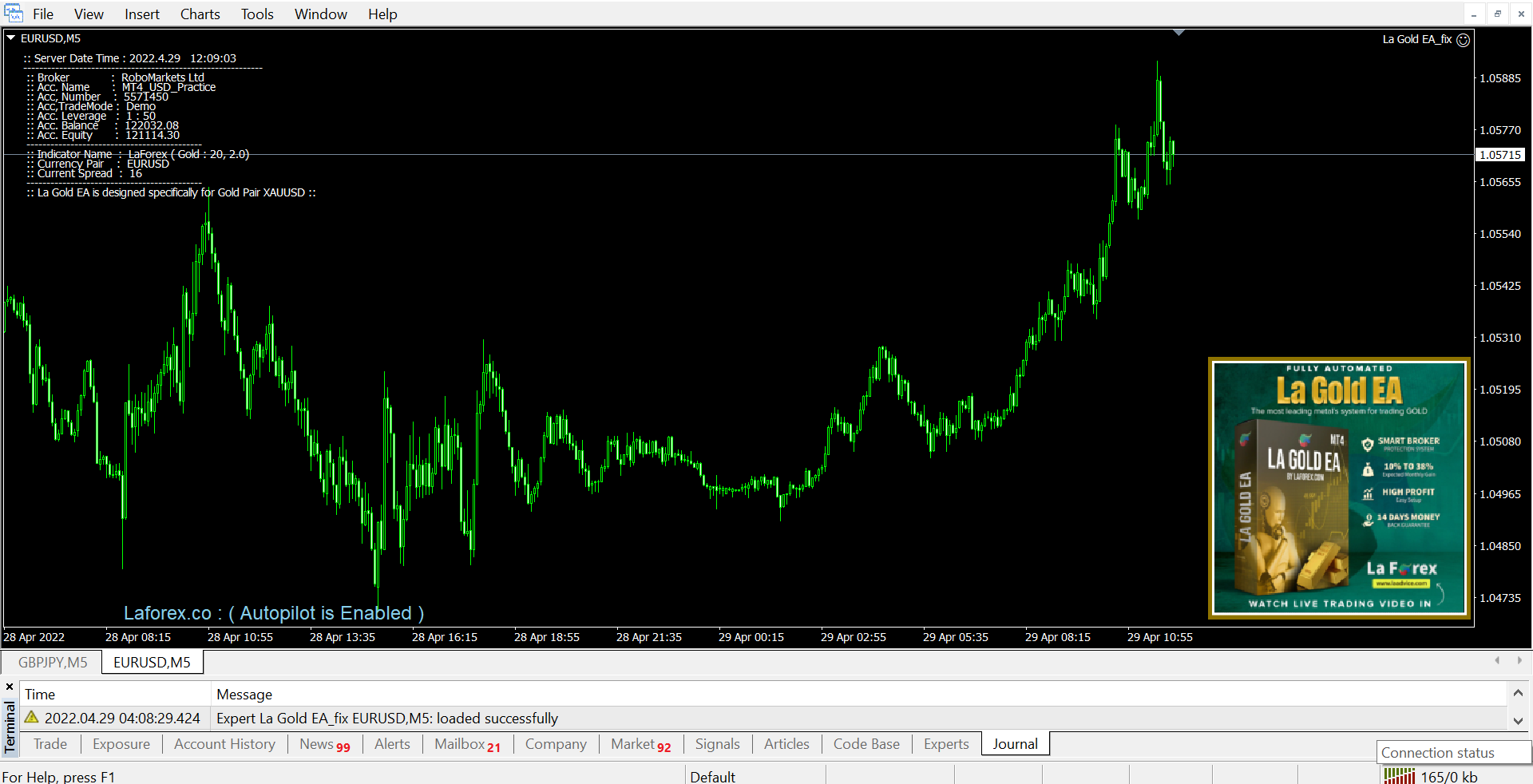Image resolution: width=1533 pixels, height=784 pixels.
Task: Open the Trade tab in Terminal
Action: click(x=50, y=744)
